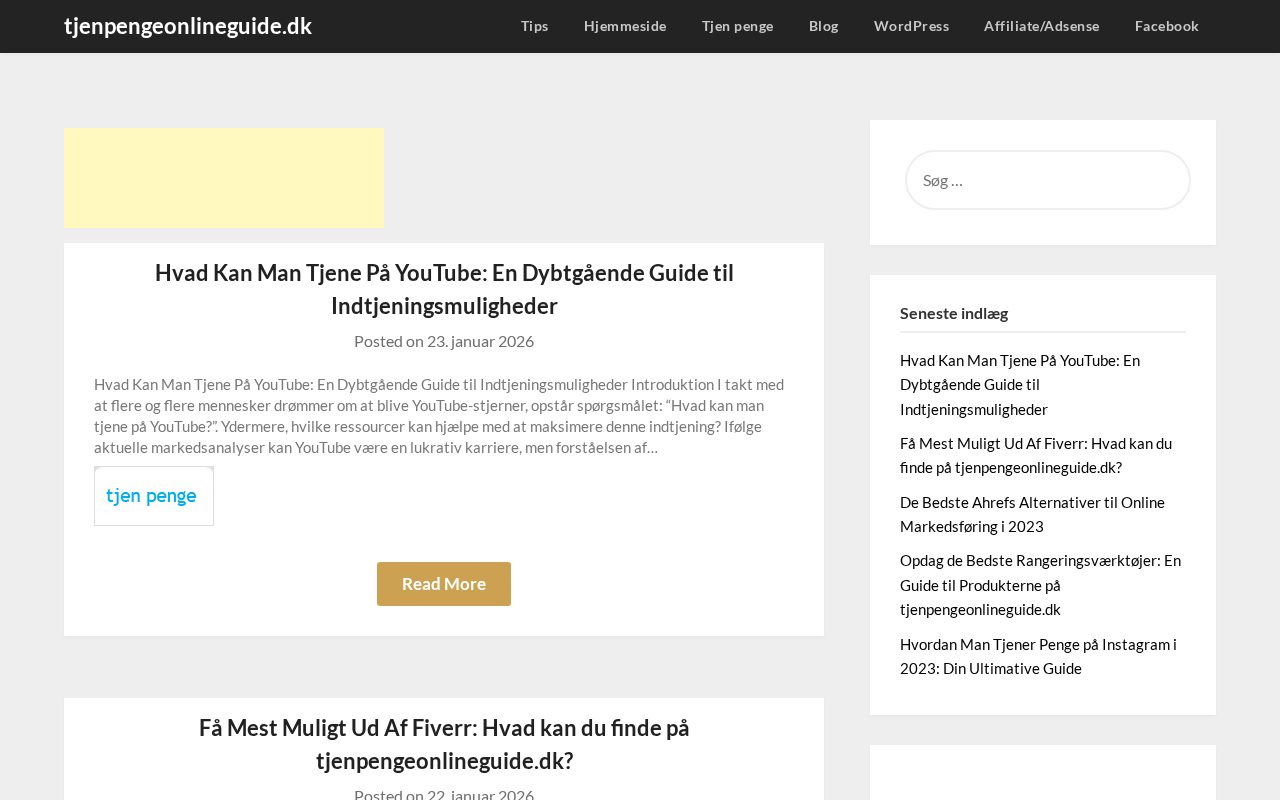Click the yellow advertisement banner
1280x800 pixels.
(x=224, y=178)
